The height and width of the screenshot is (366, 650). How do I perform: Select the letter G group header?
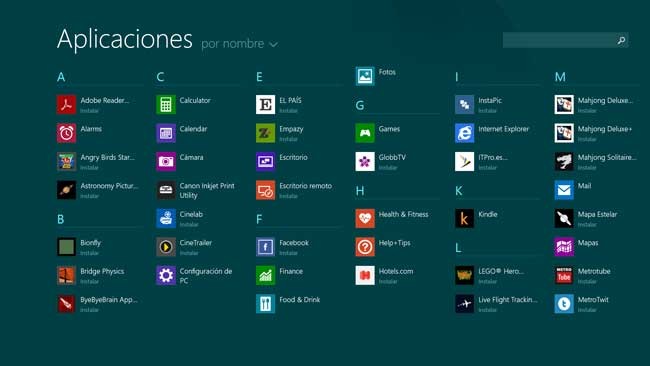360,106
